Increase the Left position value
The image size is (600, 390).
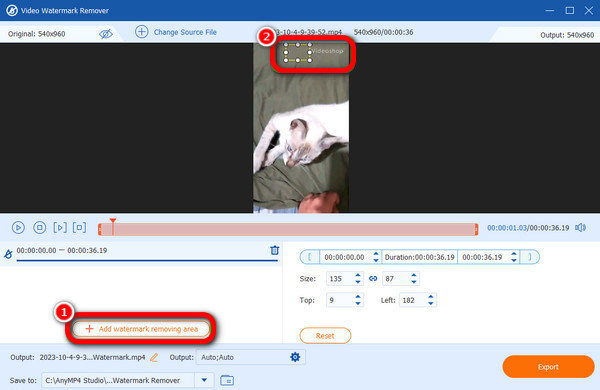(x=430, y=297)
